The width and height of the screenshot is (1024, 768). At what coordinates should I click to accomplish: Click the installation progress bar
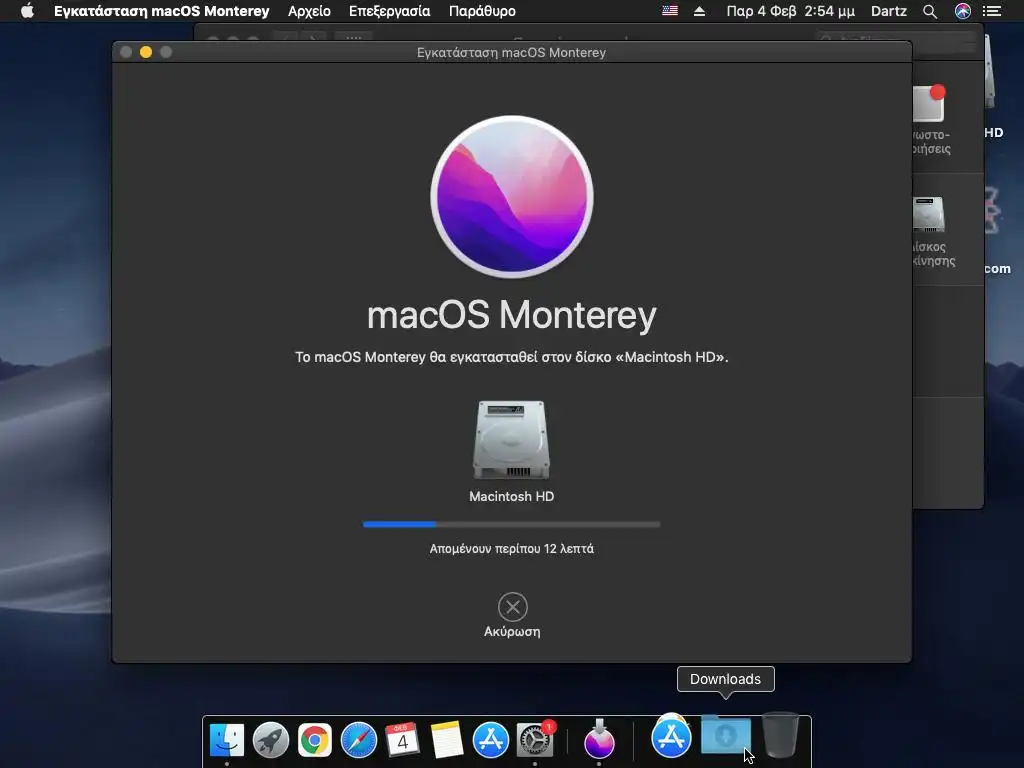(x=511, y=524)
